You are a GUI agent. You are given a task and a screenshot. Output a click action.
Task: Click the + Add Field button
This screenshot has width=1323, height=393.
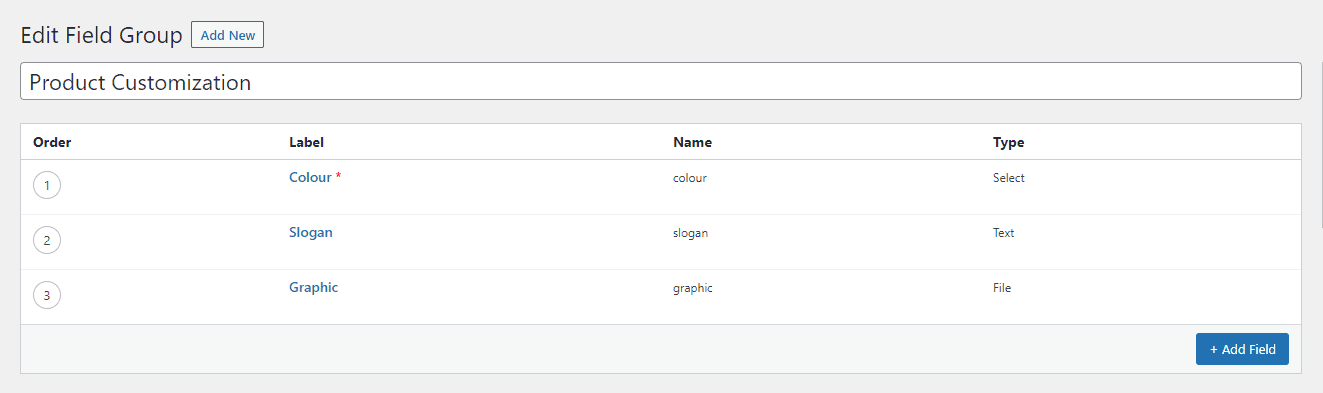(1242, 349)
